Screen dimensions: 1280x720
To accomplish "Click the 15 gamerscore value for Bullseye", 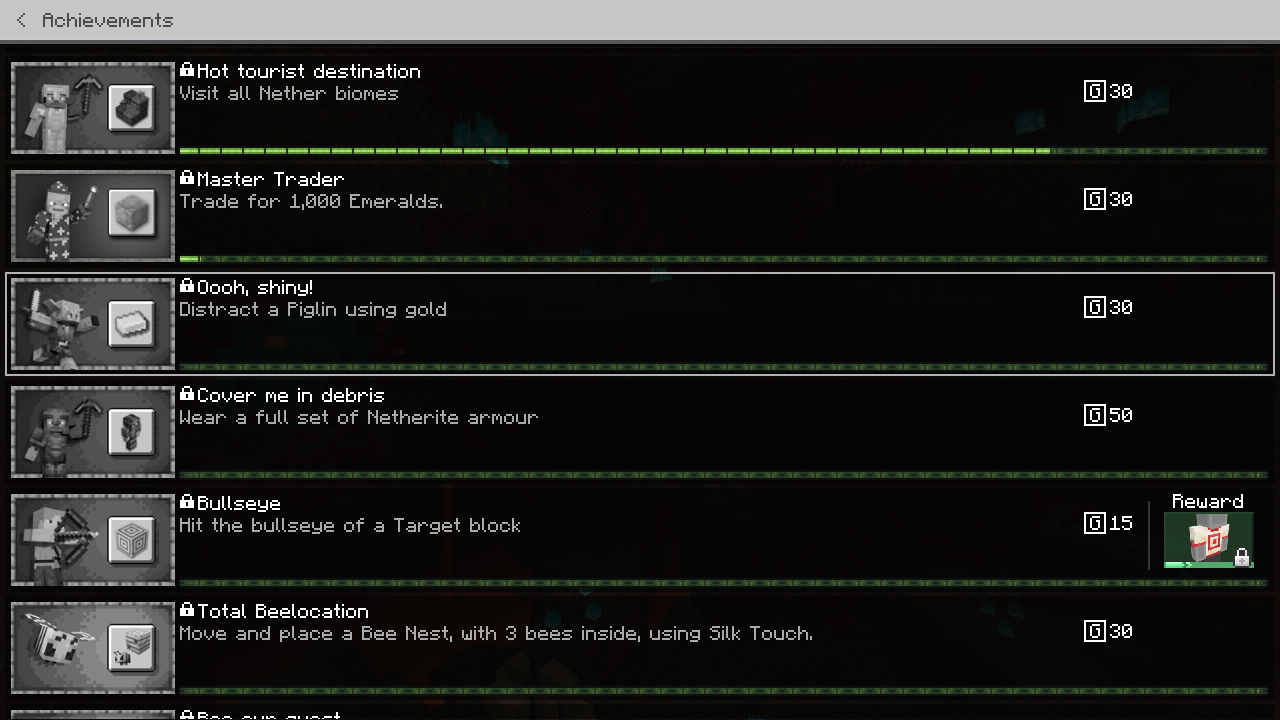I will point(1121,523).
